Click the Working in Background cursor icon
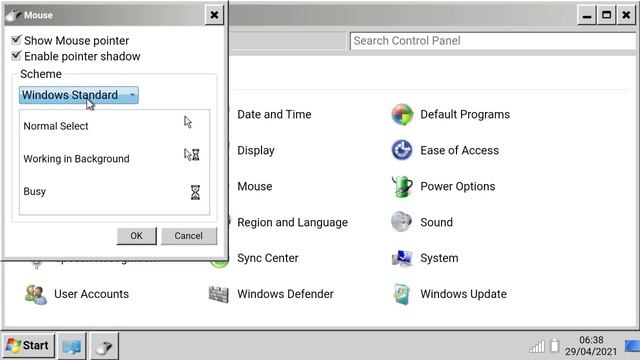640x360 pixels. pos(192,154)
